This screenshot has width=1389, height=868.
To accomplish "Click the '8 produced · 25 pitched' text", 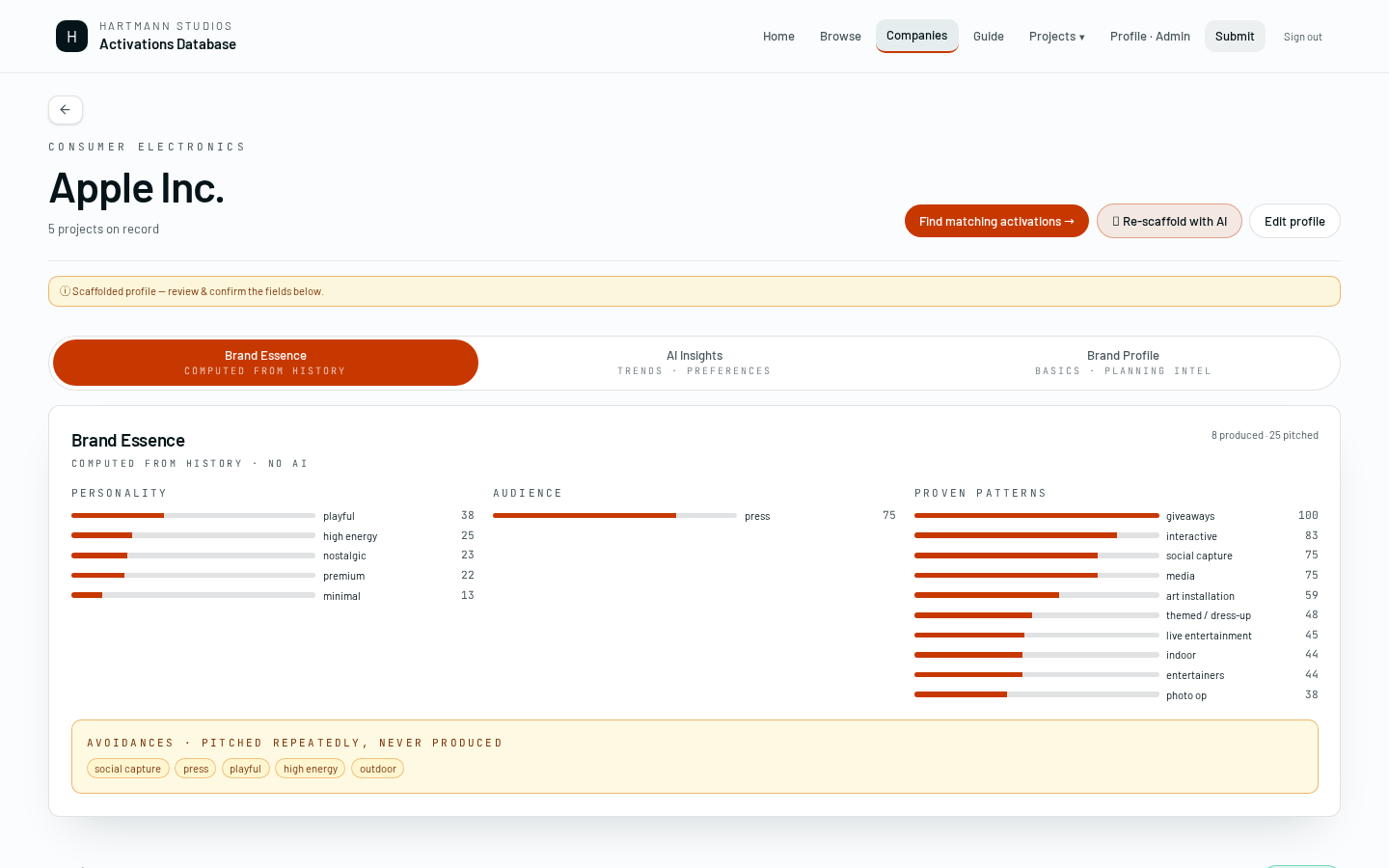I will [1265, 436].
